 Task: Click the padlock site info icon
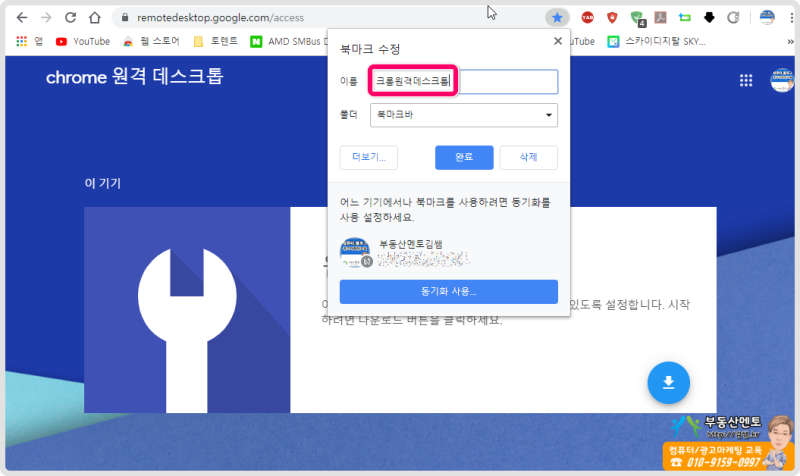tap(125, 18)
